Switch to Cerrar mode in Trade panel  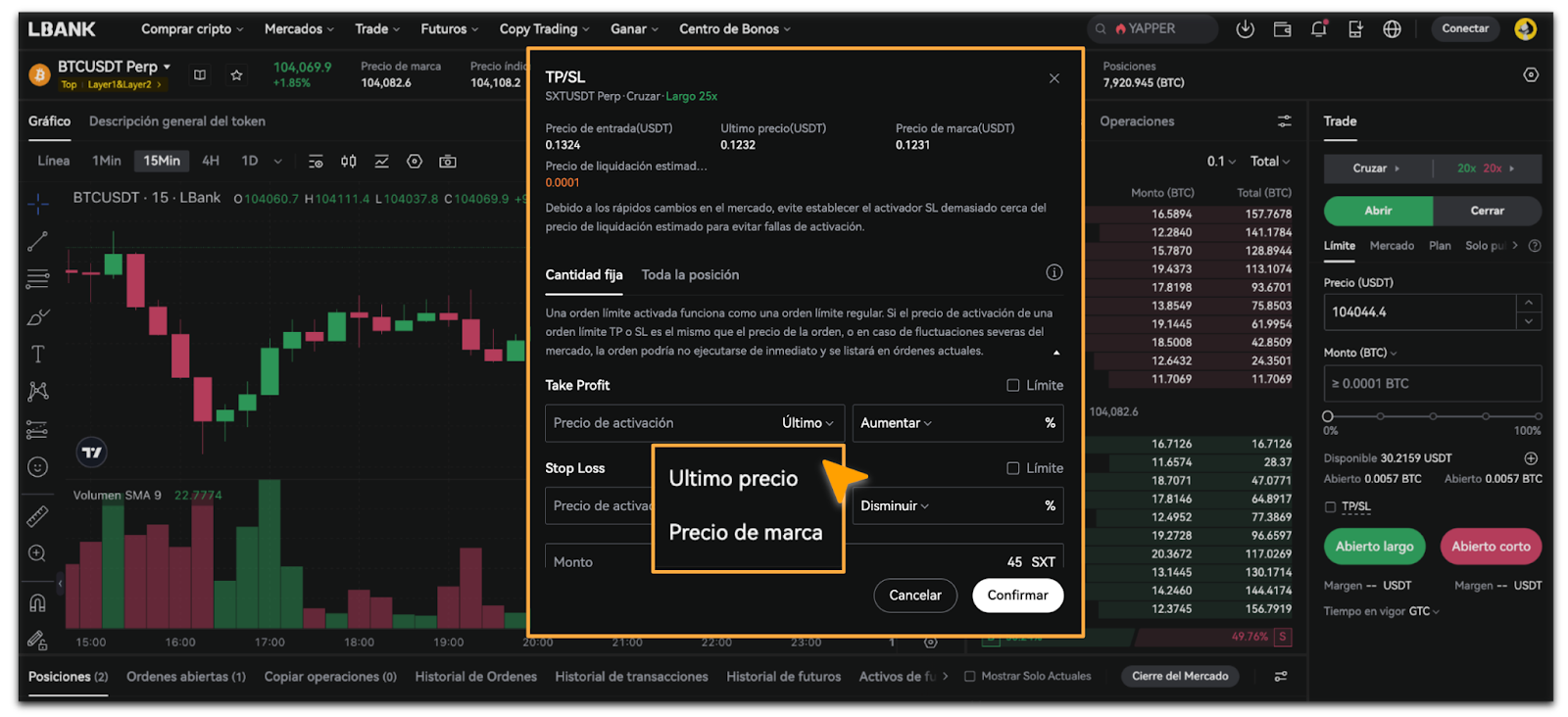[1487, 211]
